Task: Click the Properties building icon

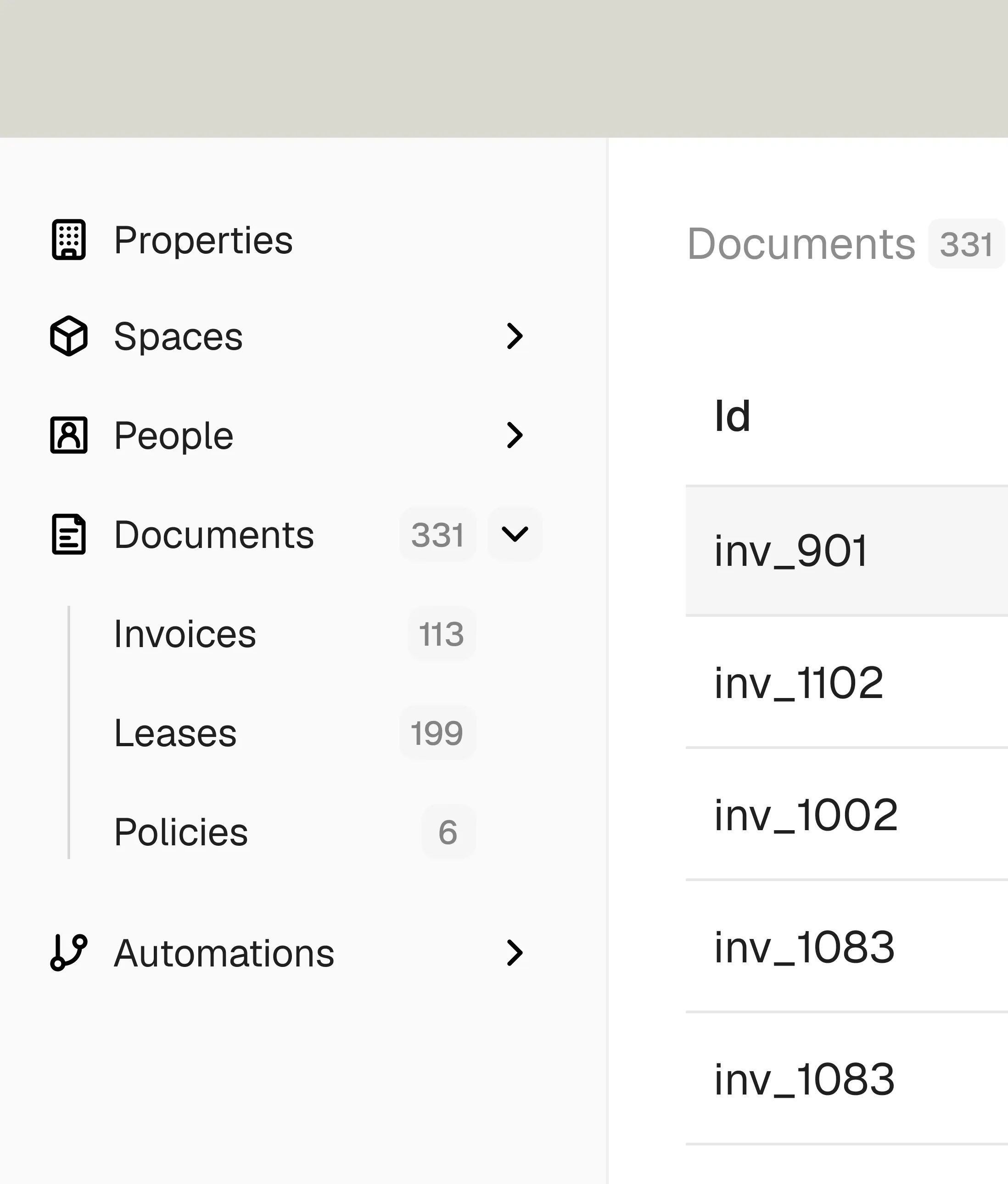Action: [x=68, y=240]
